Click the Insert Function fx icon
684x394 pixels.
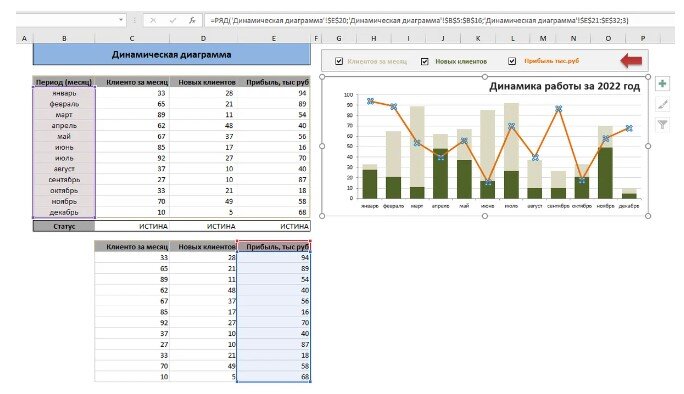(x=192, y=20)
